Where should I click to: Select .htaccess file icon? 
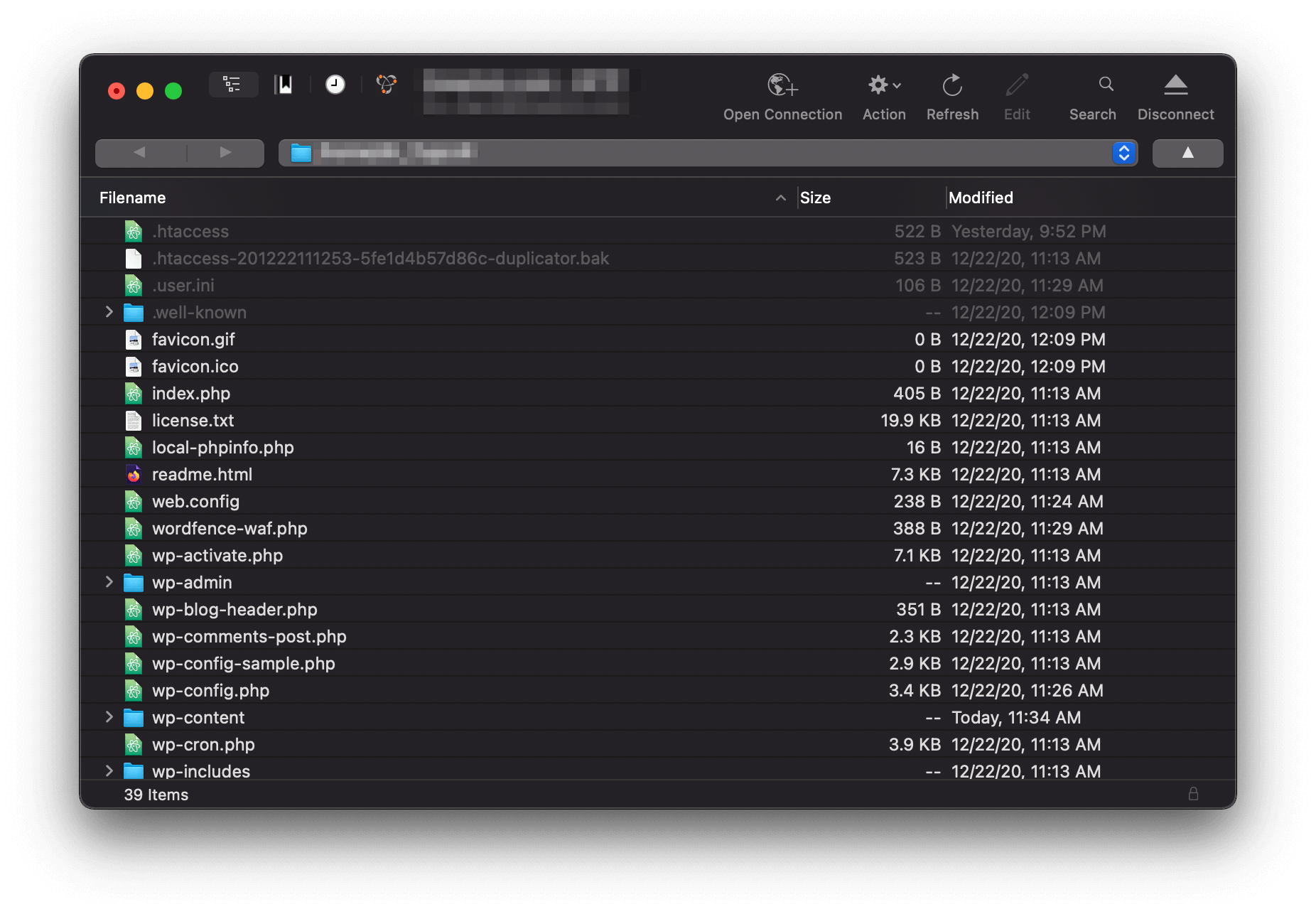(x=134, y=231)
